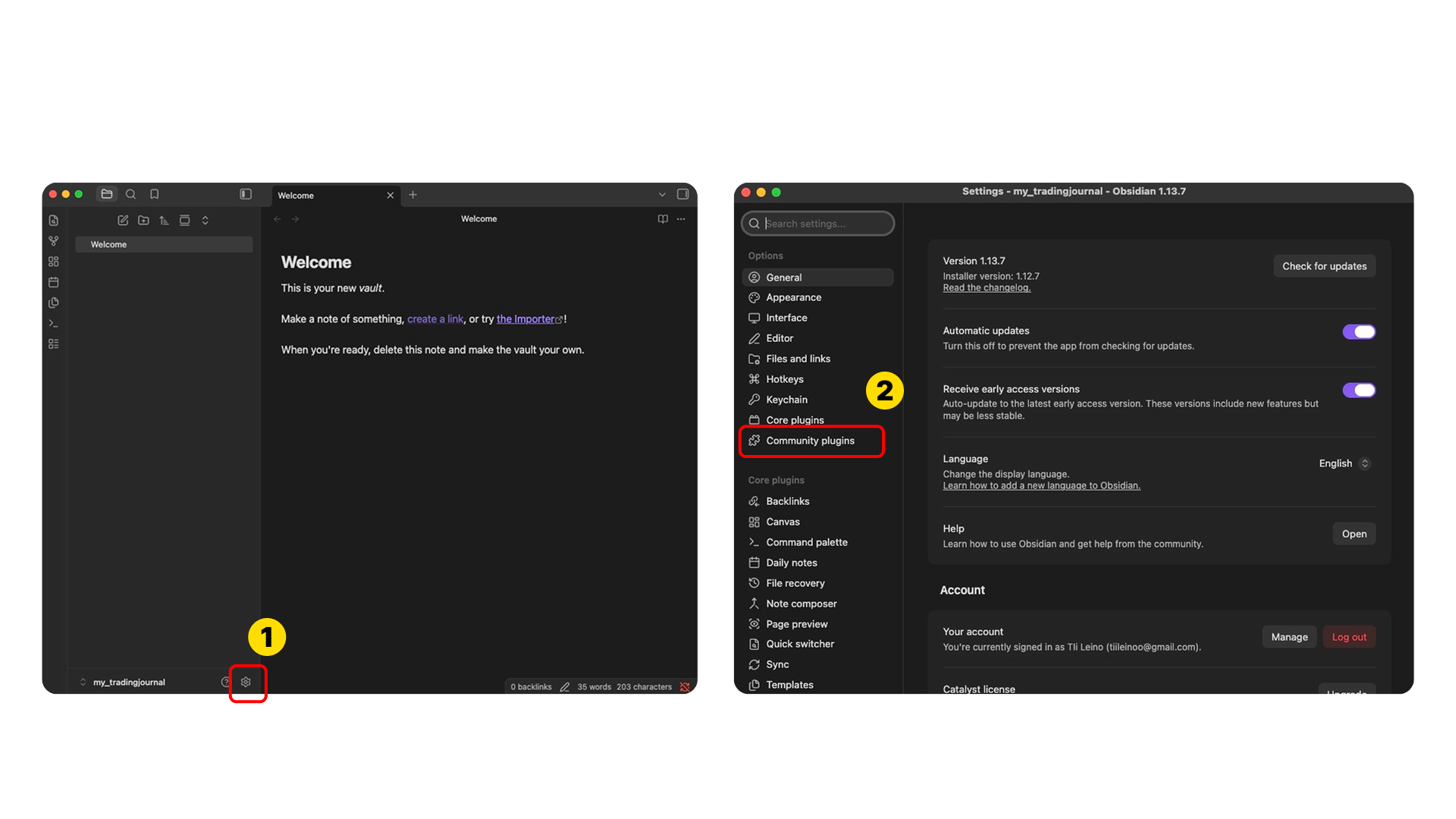The height and width of the screenshot is (819, 1456).
Task: Select the Welcome file in explorer
Action: pyautogui.click(x=164, y=244)
